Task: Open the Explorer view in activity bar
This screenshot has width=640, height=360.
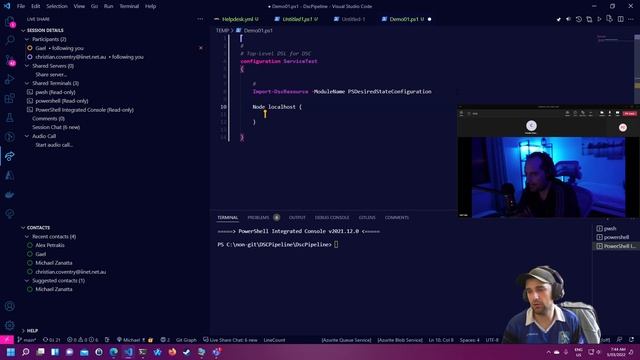Action: (9, 21)
